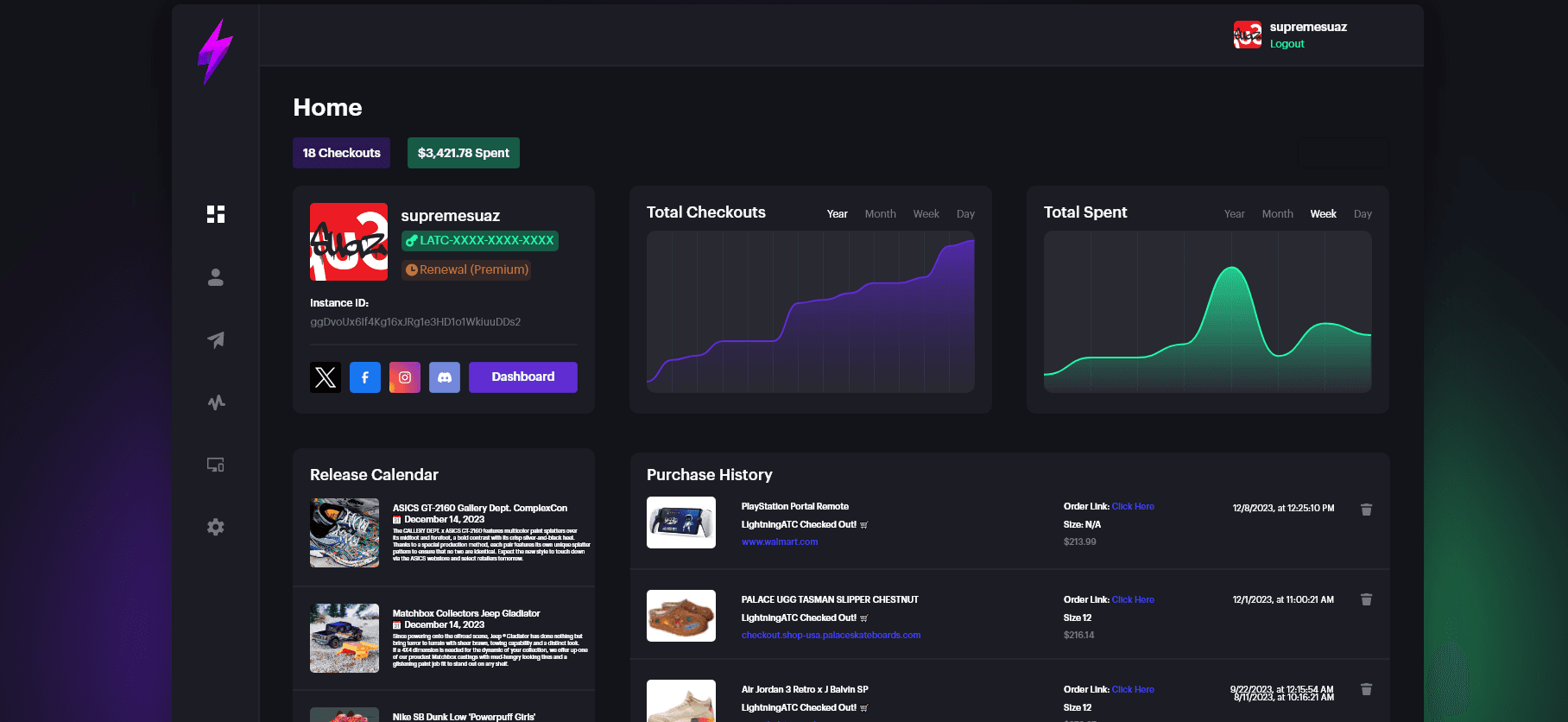Click the $216.14 price text
The height and width of the screenshot is (722, 1568).
click(x=1079, y=636)
